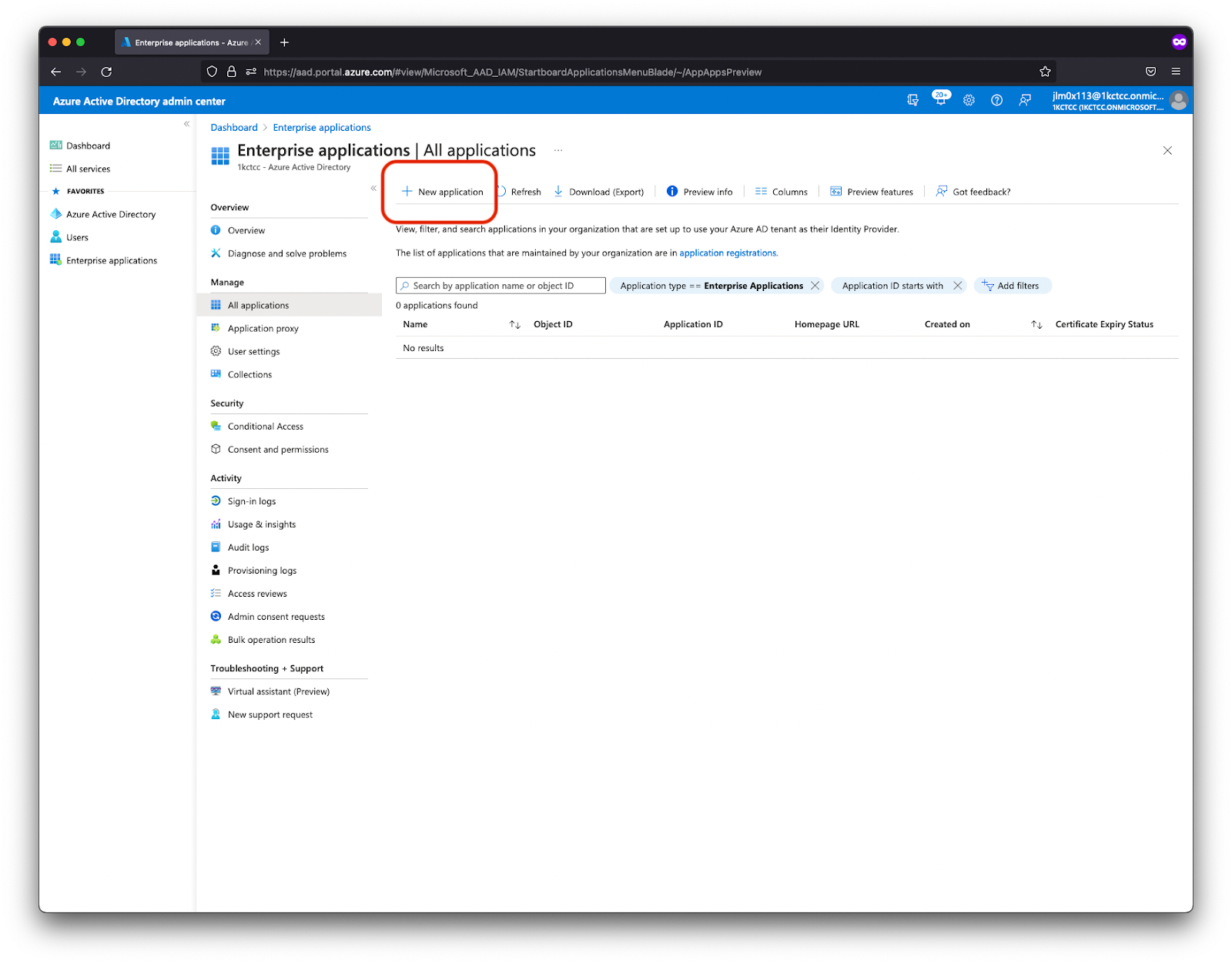Image resolution: width=1232 pixels, height=964 pixels.
Task: Open Enterprise applications sidebar favorite
Action: (x=104, y=260)
